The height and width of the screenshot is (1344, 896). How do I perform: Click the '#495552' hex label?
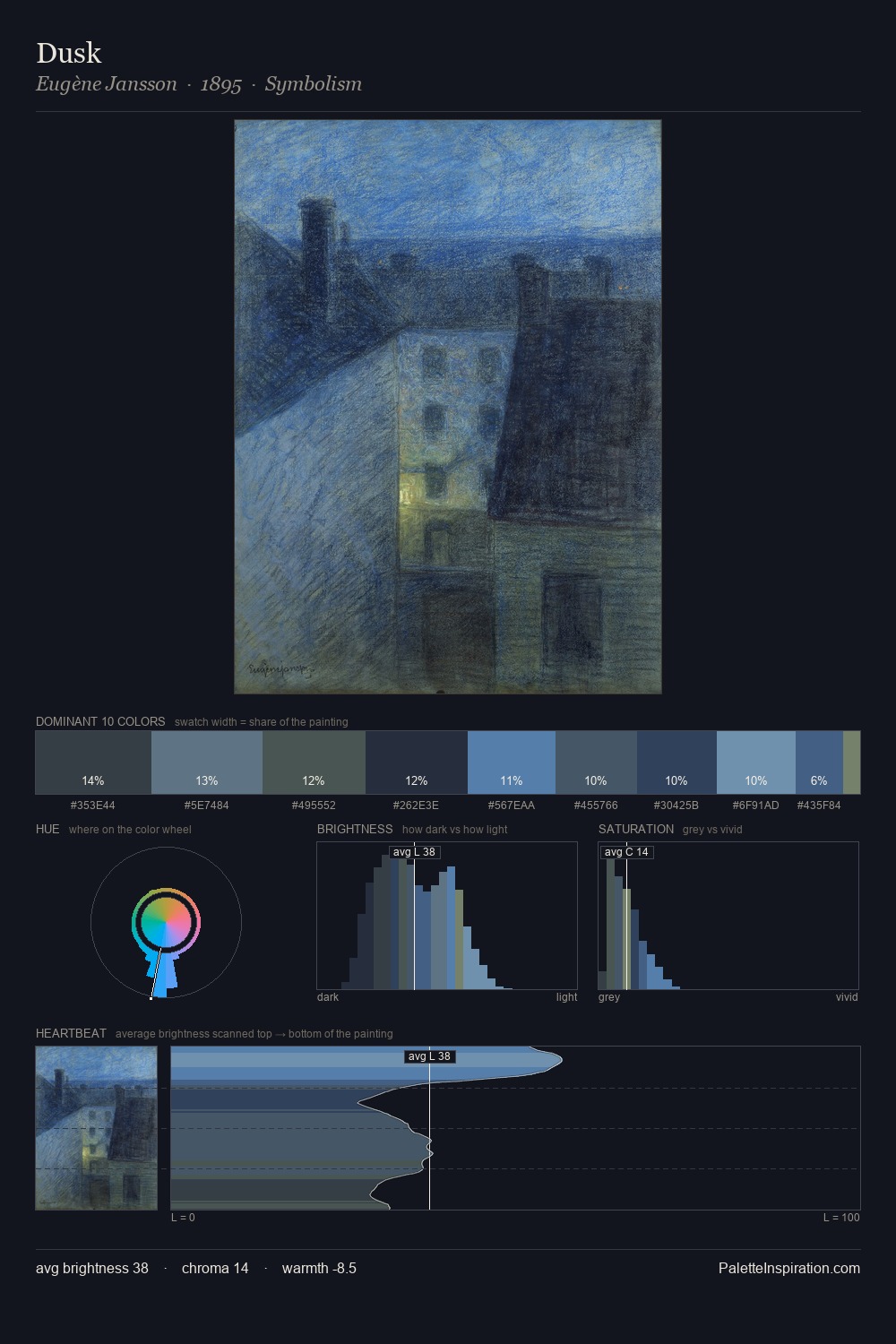pyautogui.click(x=314, y=805)
